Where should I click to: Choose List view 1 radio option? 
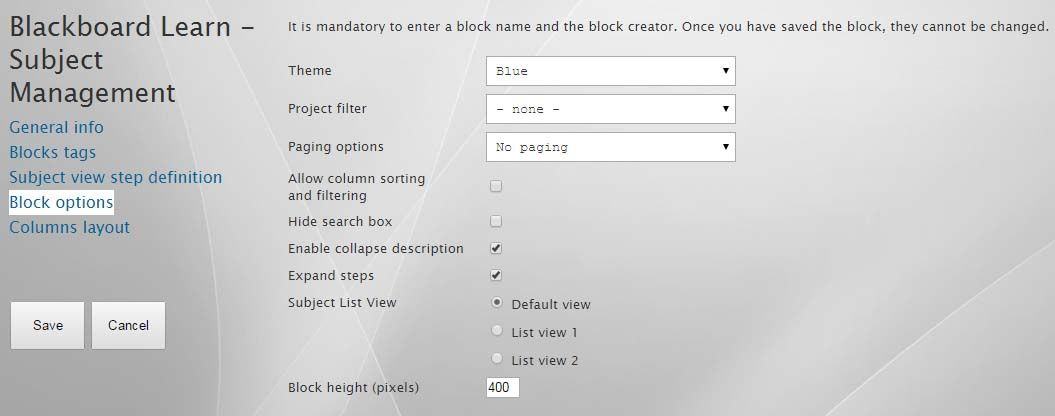[x=497, y=331]
